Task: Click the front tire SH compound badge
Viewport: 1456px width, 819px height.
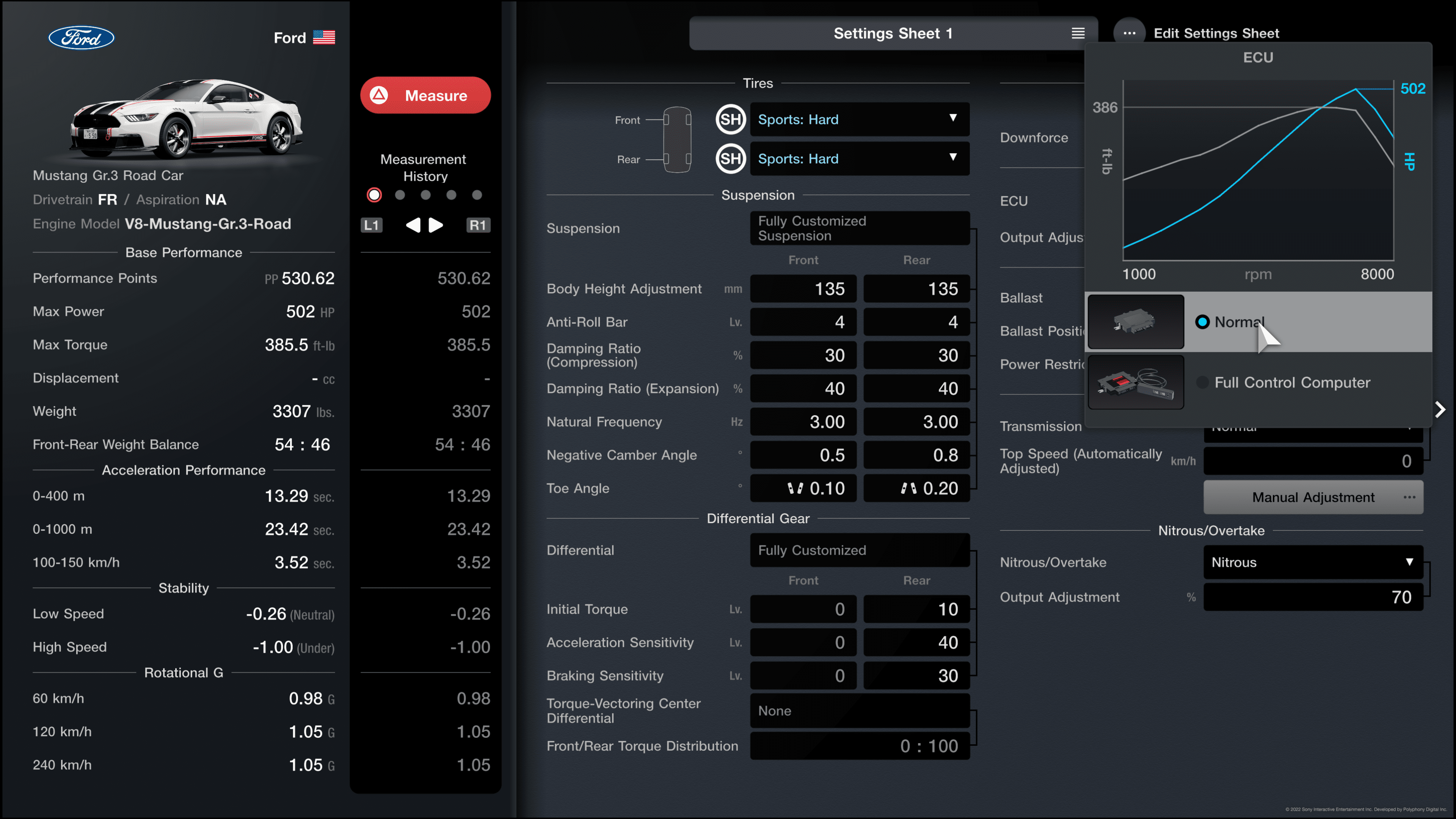Action: 730,119
